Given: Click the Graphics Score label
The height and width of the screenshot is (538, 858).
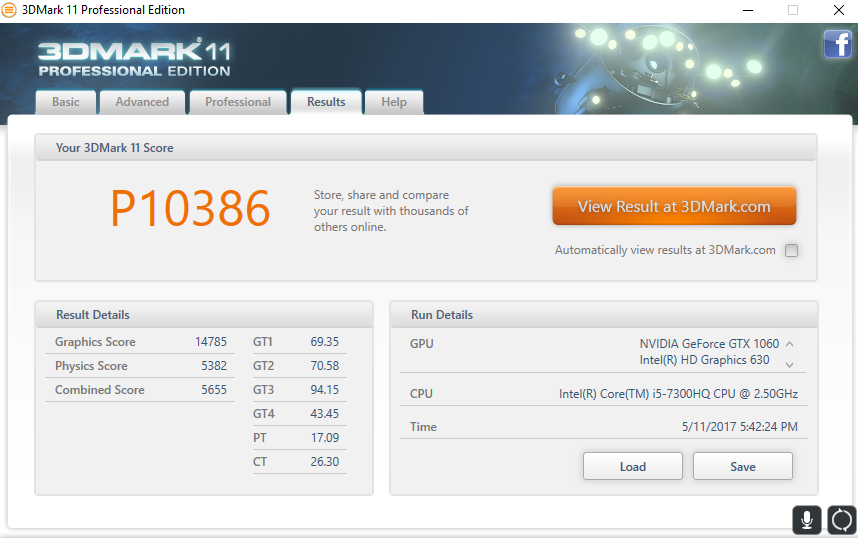Looking at the screenshot, I should [x=95, y=342].
